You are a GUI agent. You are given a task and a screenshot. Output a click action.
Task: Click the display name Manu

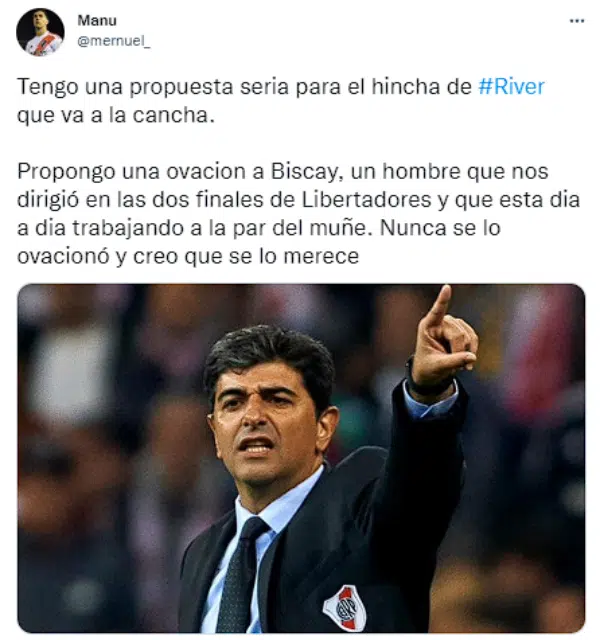tap(97, 20)
